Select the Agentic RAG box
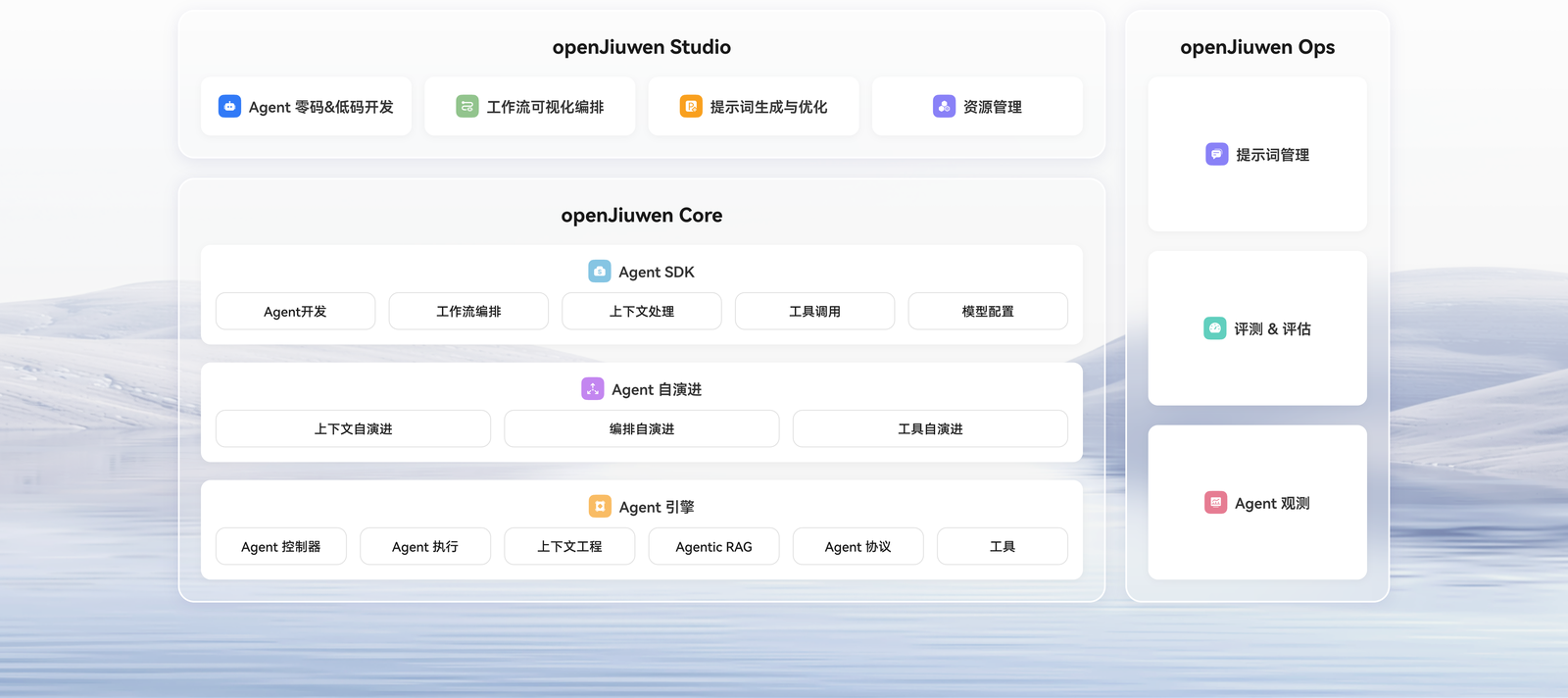The width and height of the screenshot is (1568, 698). coord(713,546)
